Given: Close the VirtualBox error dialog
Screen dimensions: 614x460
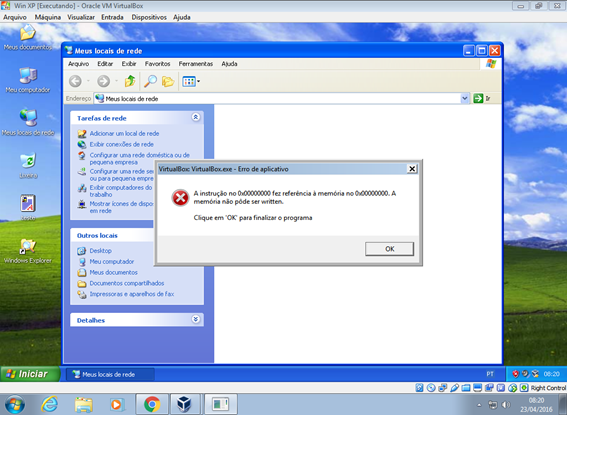Looking at the screenshot, I should (x=412, y=169).
